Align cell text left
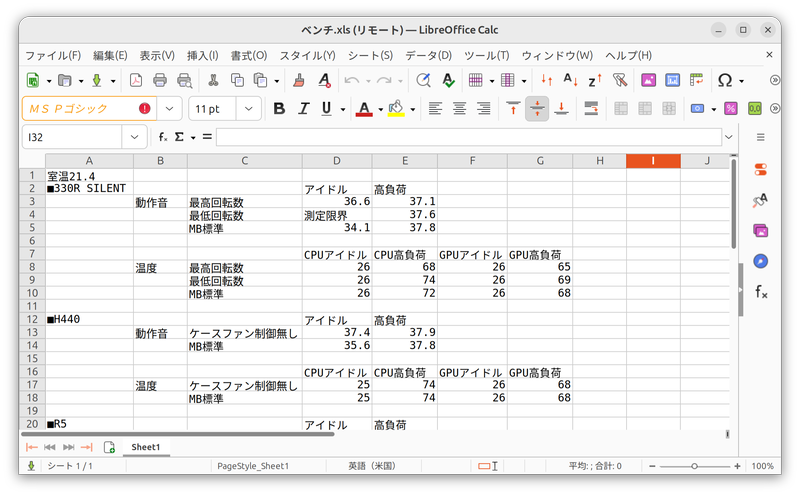This screenshot has width=800, height=495. pos(435,108)
